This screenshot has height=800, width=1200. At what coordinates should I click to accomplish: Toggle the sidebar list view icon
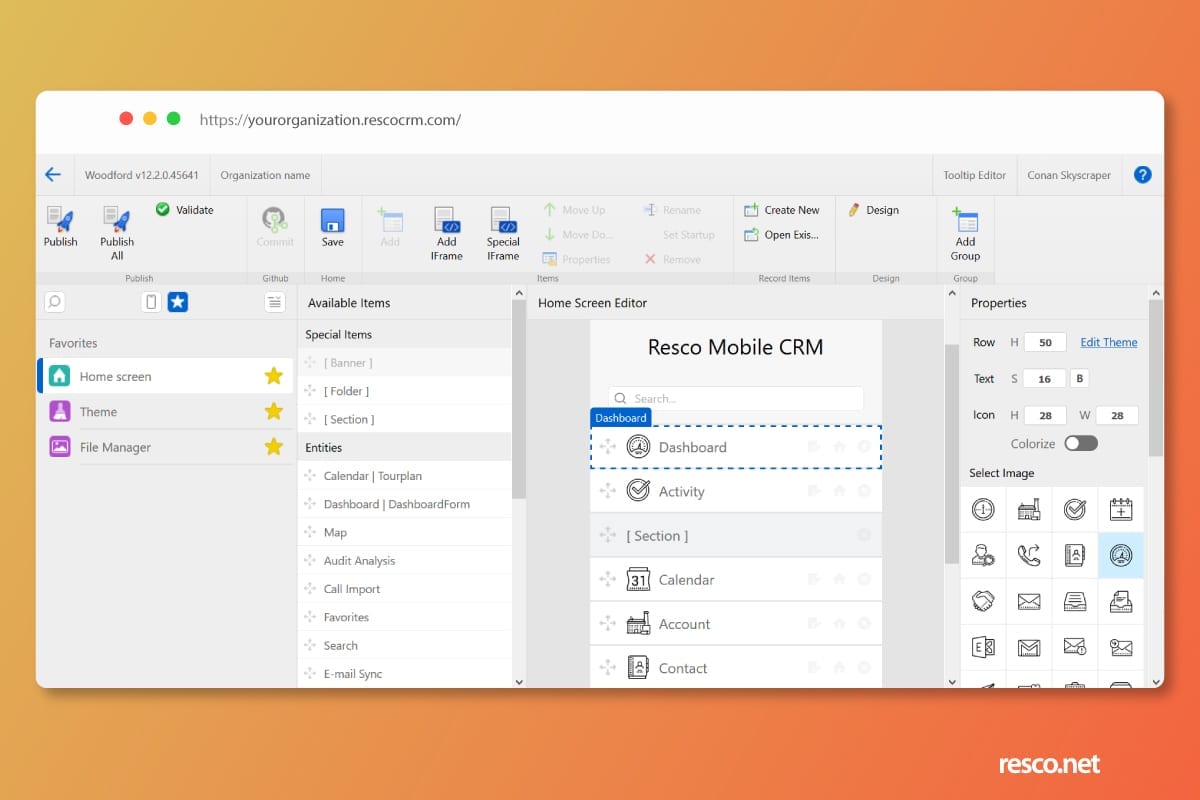(273, 302)
